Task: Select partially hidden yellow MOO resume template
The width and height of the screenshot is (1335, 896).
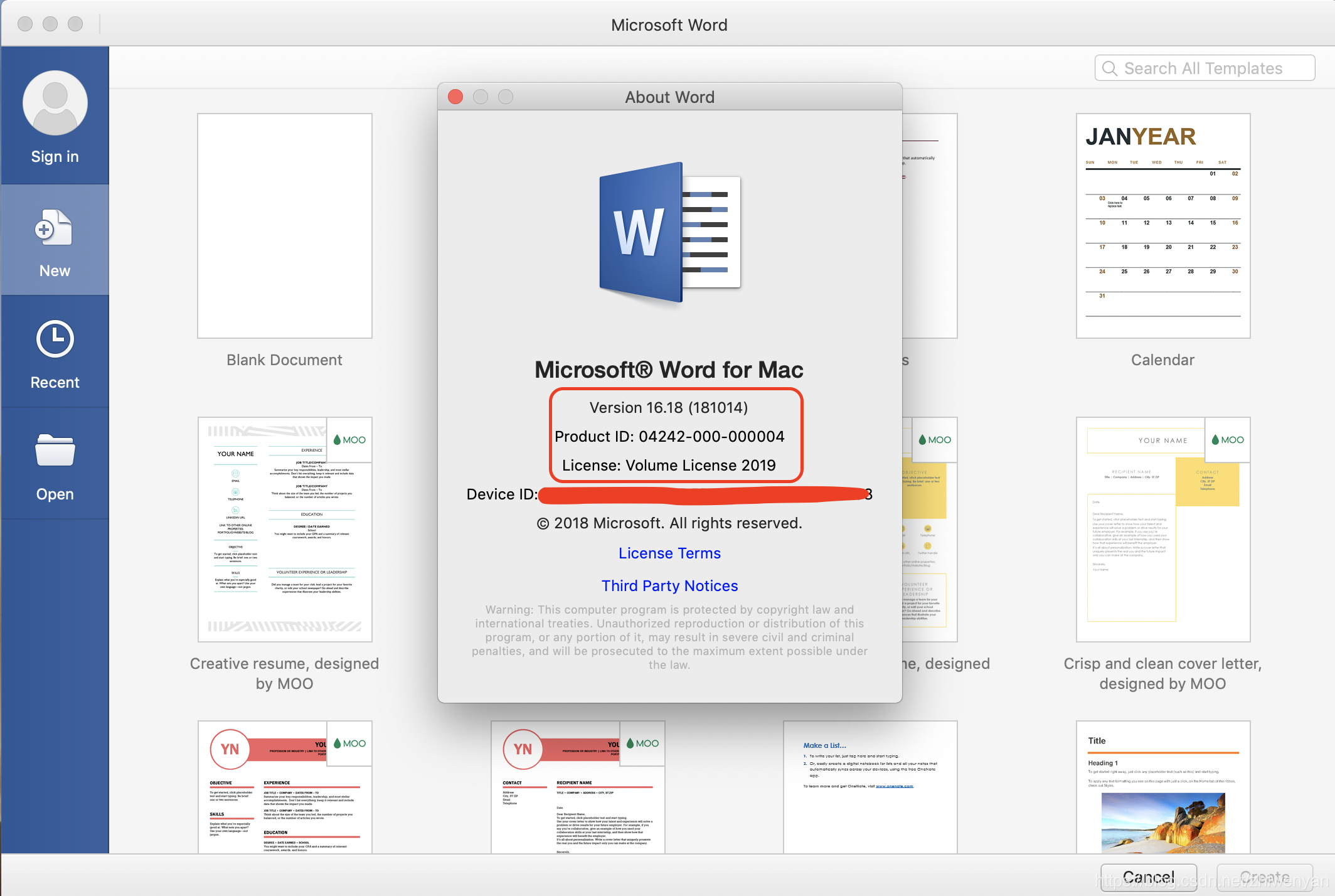Action: 930,530
